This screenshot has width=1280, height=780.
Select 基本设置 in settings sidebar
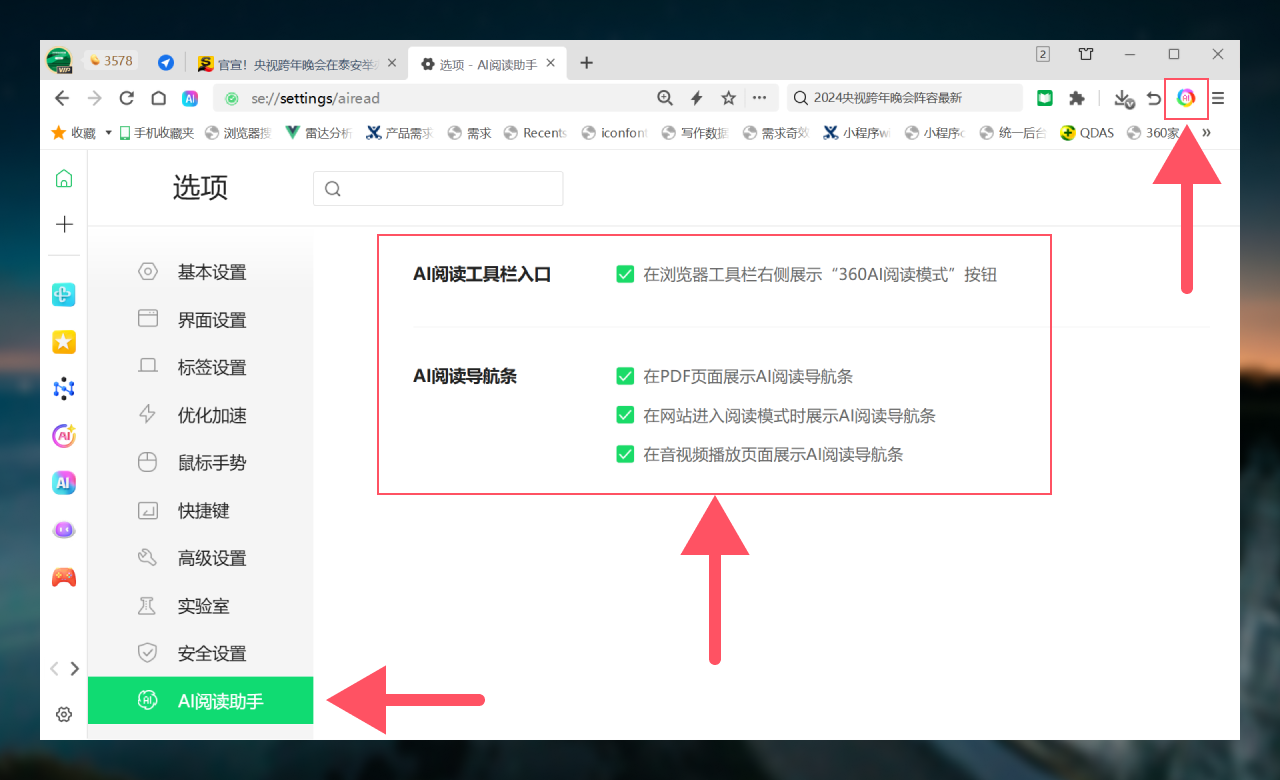[211, 272]
